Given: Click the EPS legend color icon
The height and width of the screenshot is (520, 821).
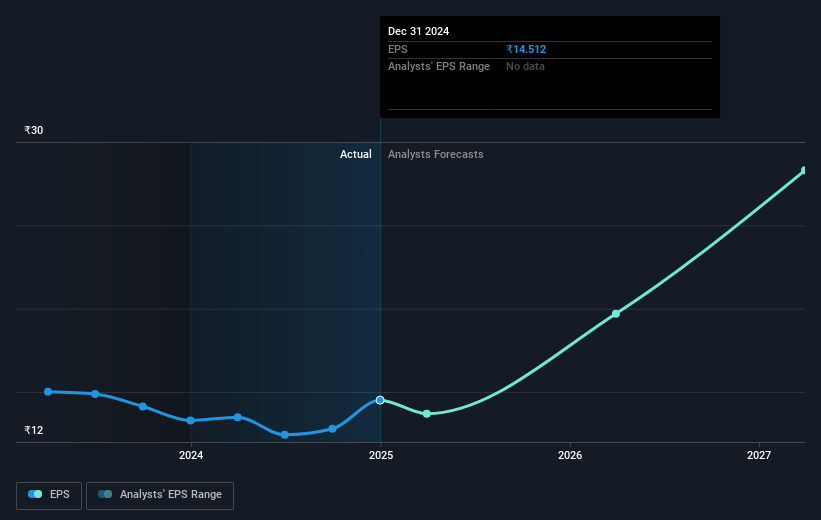Looking at the screenshot, I should point(35,494).
